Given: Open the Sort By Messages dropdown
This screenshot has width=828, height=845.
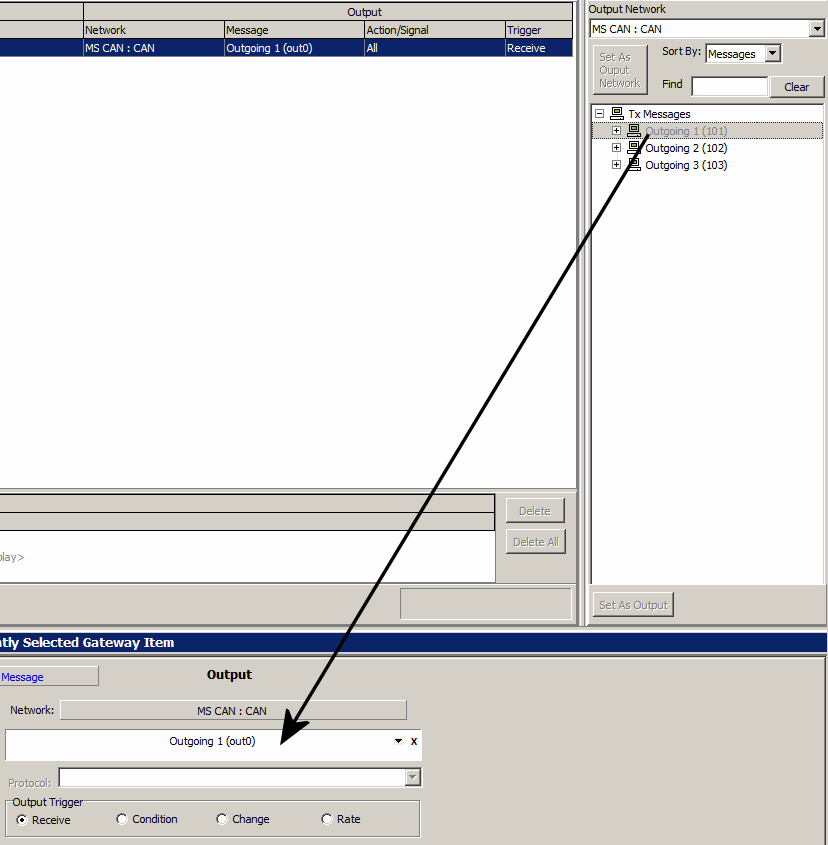Looking at the screenshot, I should click(x=772, y=54).
